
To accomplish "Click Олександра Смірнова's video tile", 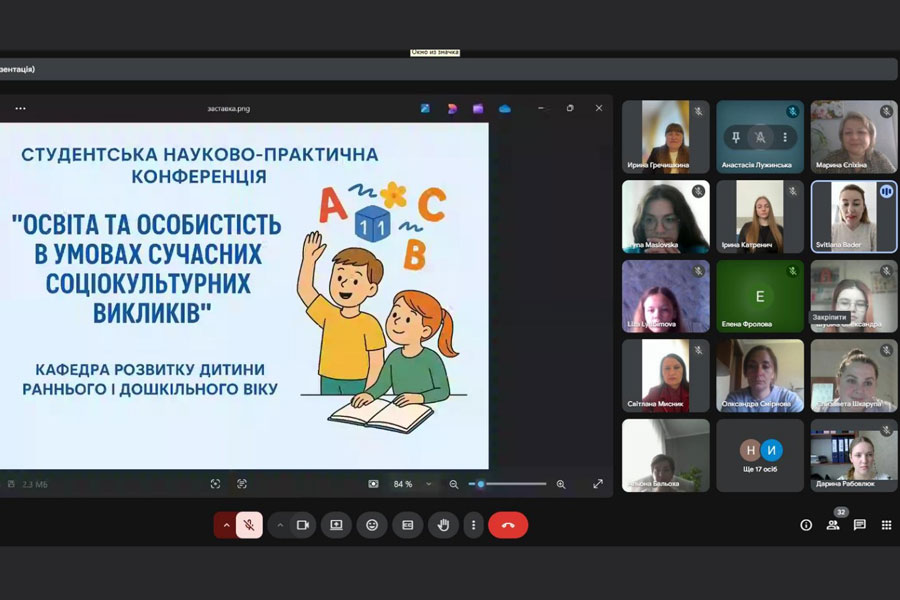I will pos(760,376).
